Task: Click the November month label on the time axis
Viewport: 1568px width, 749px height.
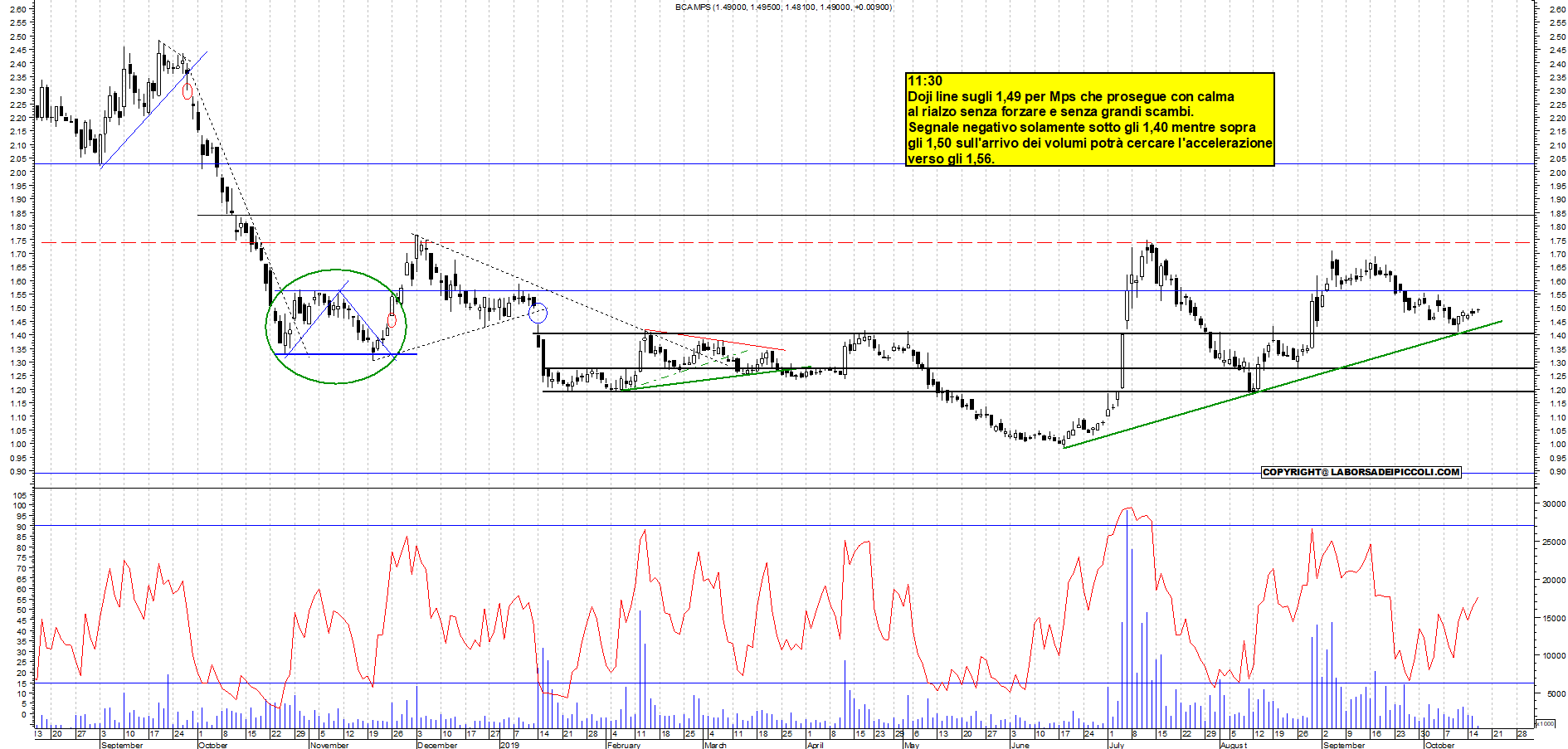Action: coord(329,745)
